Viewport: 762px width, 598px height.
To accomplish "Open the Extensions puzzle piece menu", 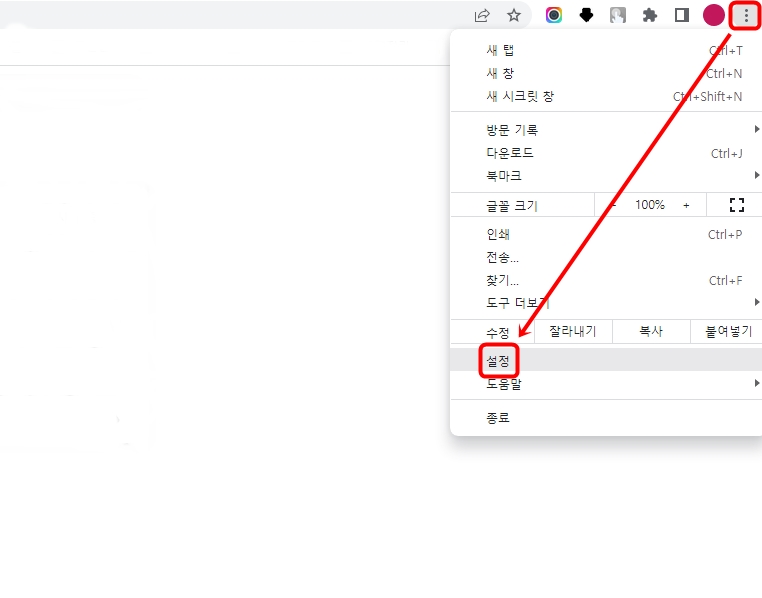I will point(649,16).
